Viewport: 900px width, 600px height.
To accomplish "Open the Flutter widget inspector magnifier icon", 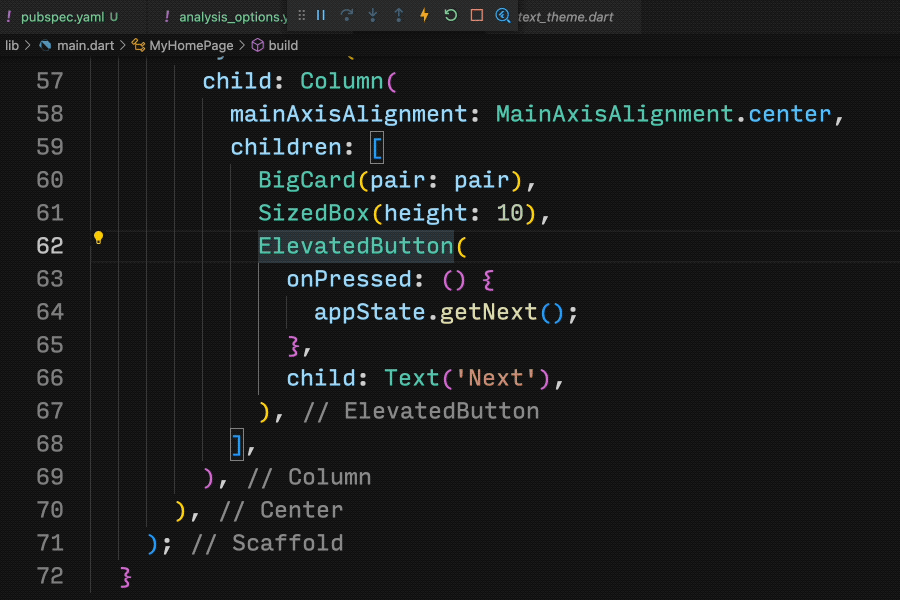I will pos(504,15).
